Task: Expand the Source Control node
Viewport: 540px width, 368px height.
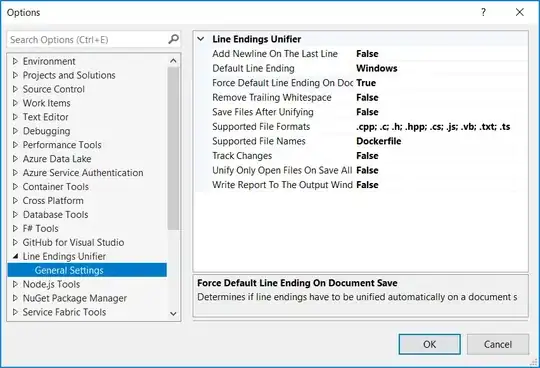Action: tap(15, 89)
